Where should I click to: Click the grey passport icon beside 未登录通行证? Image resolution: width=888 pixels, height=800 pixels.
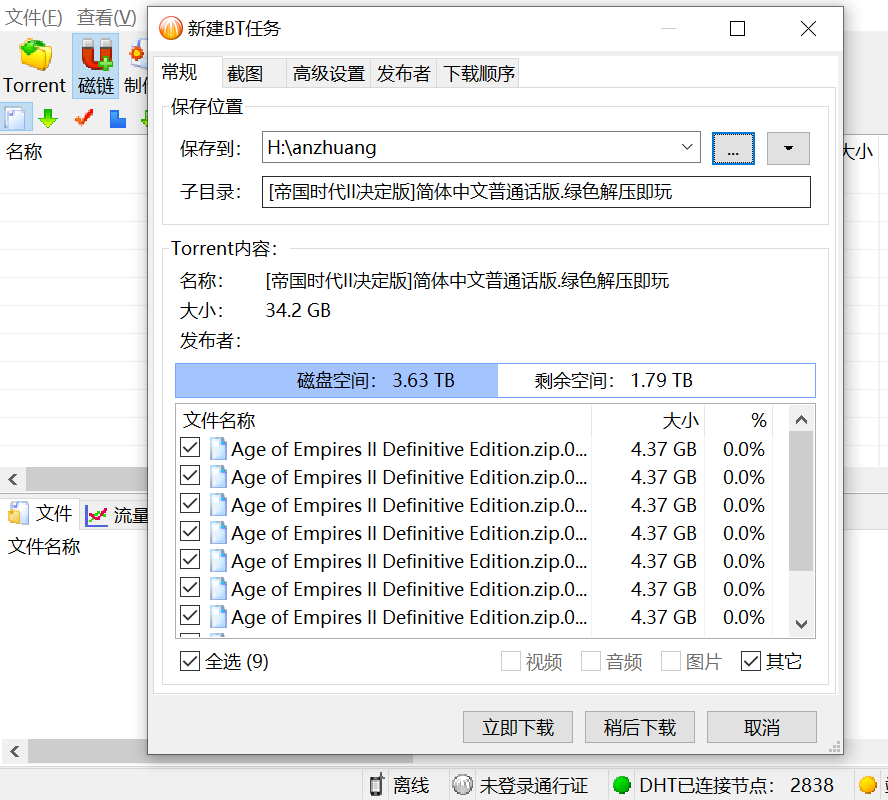(463, 785)
